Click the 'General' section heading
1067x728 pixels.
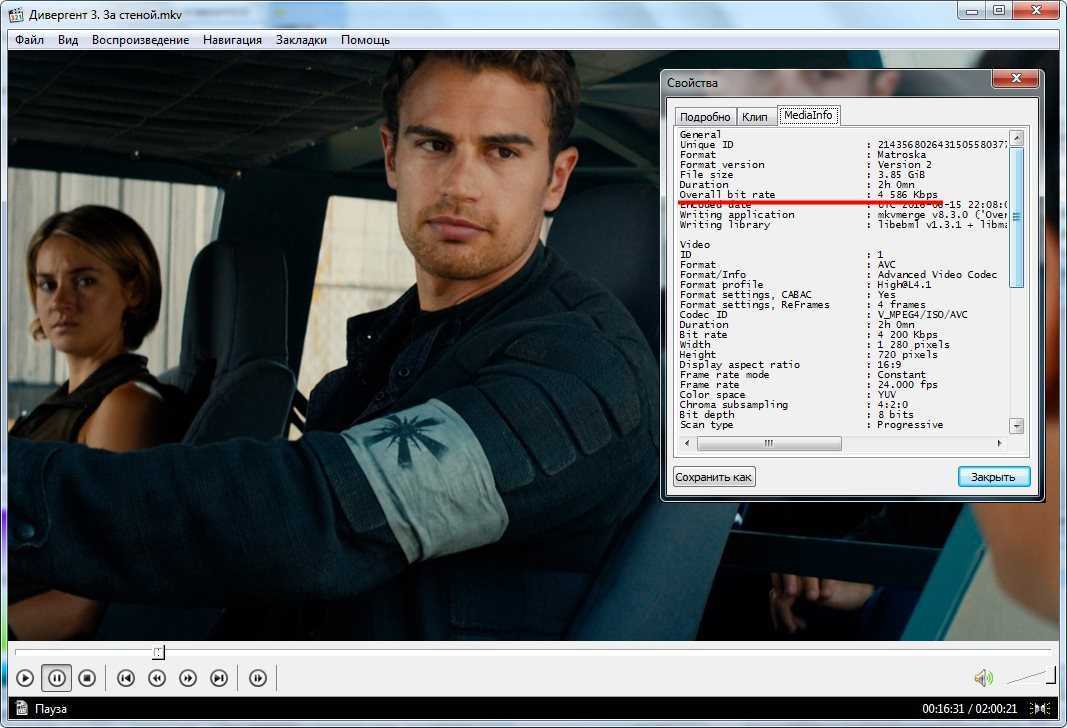click(x=700, y=135)
